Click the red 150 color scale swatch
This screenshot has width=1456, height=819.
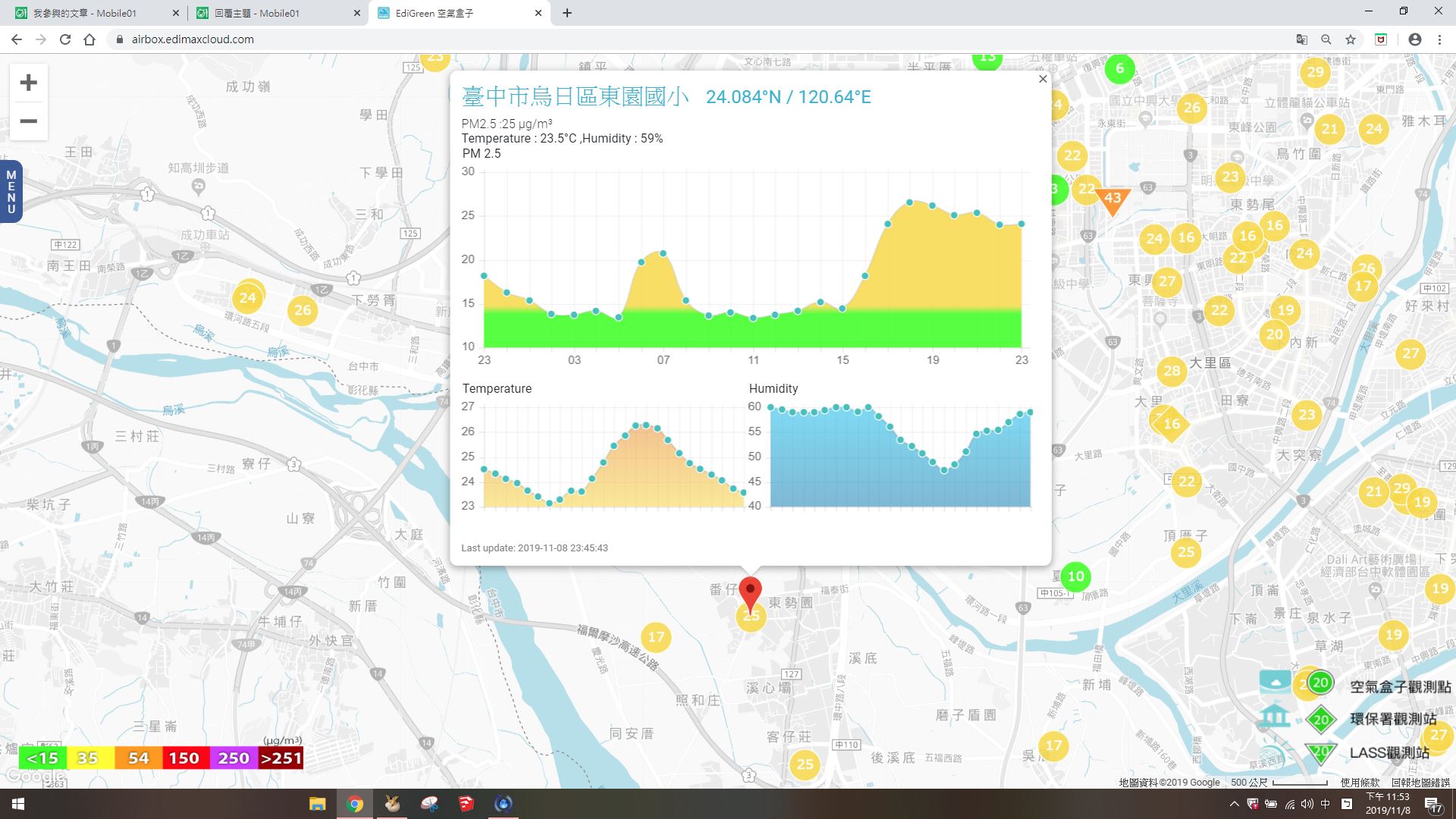(185, 758)
